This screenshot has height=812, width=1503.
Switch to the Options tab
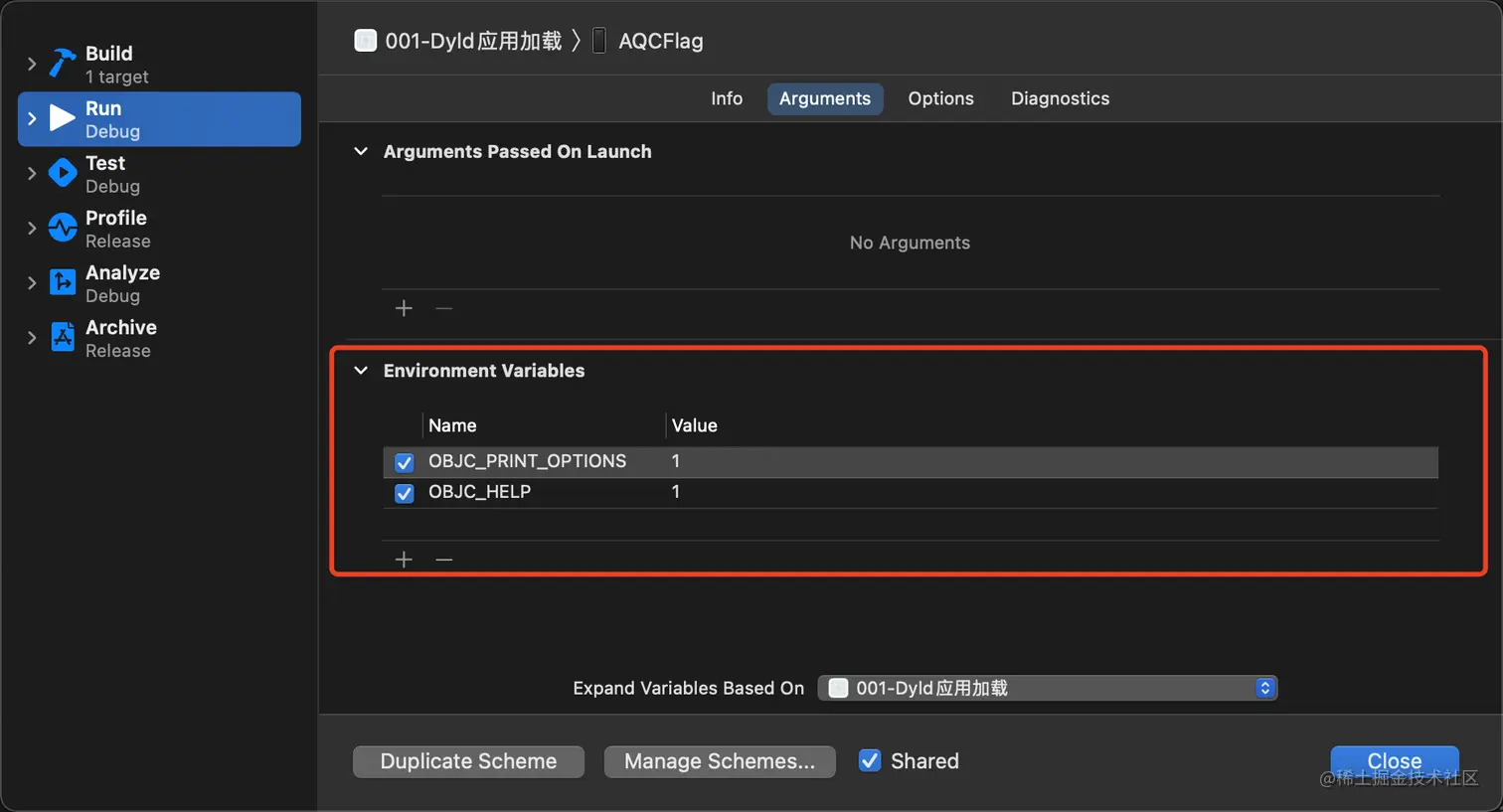tap(940, 98)
